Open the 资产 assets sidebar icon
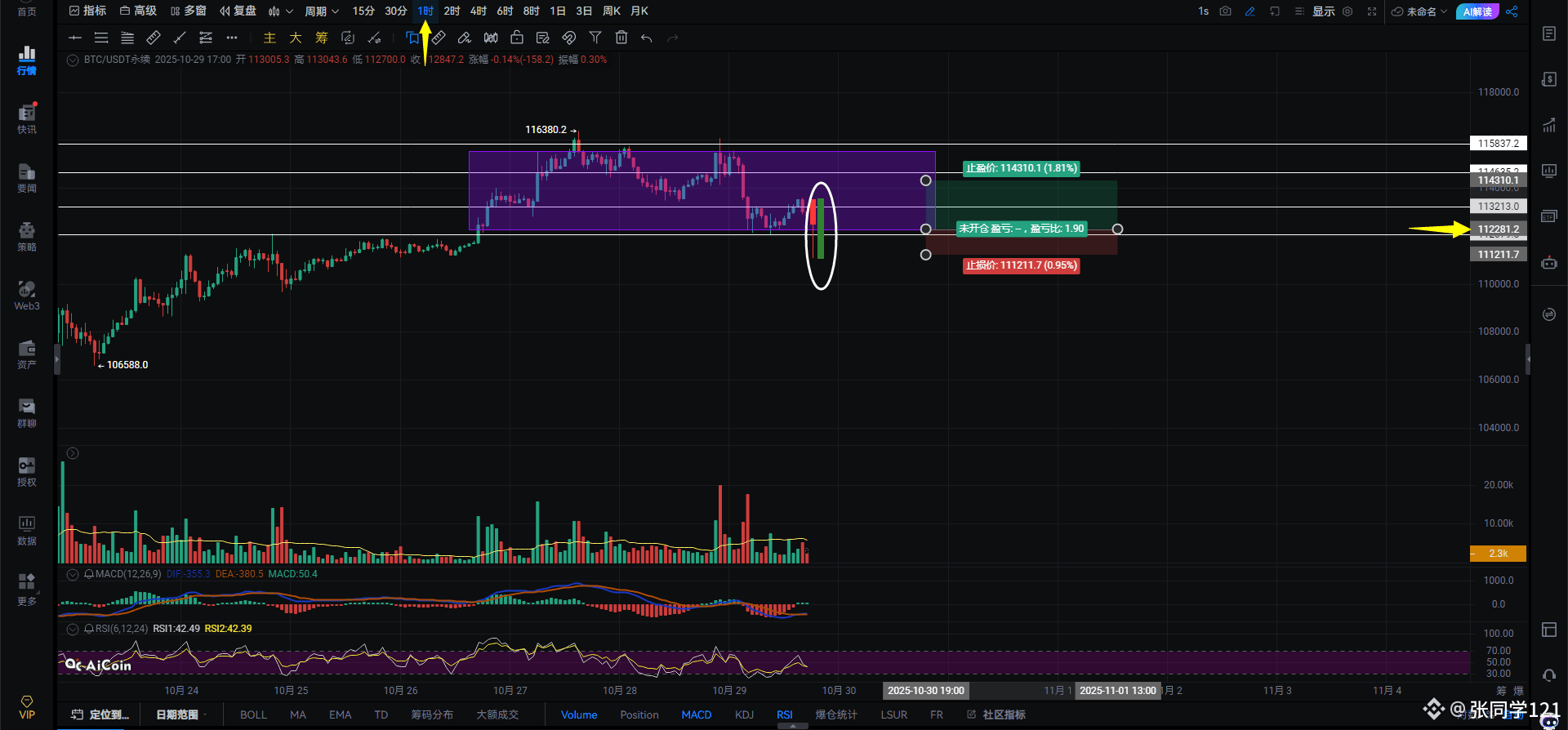Viewport: 1568px width, 730px height. [x=27, y=354]
